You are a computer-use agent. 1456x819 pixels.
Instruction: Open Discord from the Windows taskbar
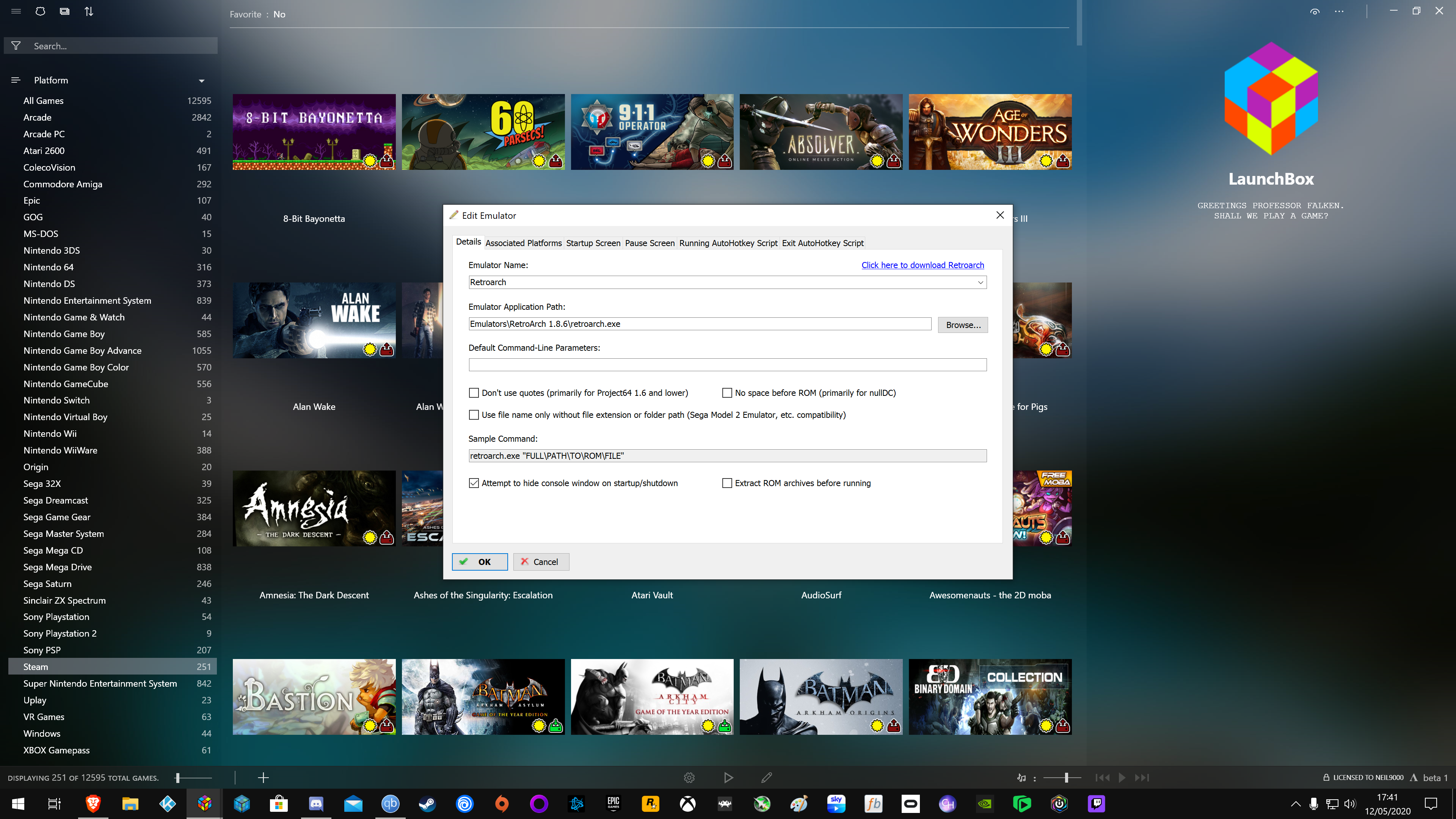click(316, 804)
